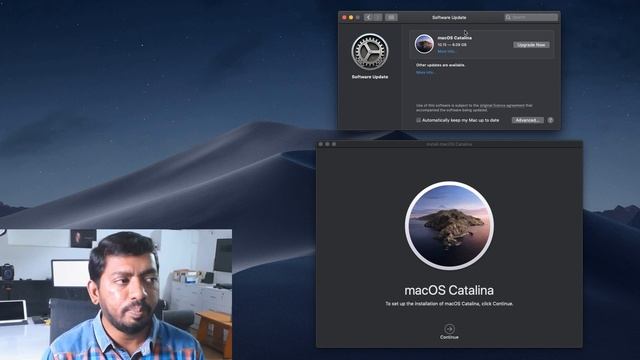Click the Software Update gear icon
Image resolution: width=640 pixels, height=360 pixels.
(370, 52)
